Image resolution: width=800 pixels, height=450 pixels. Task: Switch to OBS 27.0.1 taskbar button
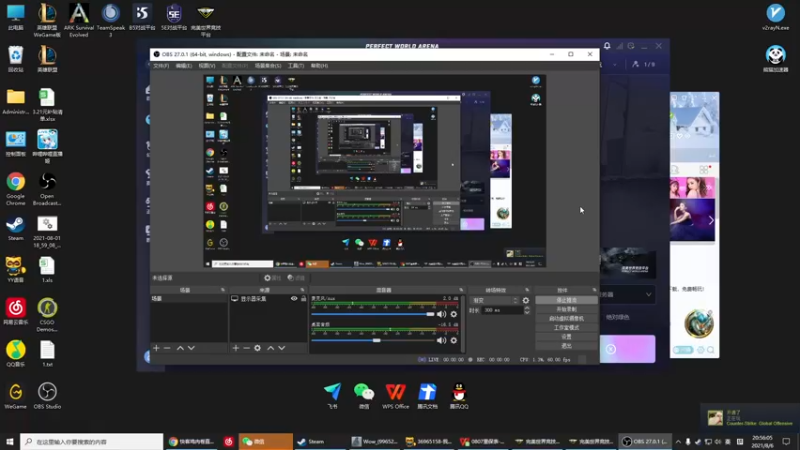click(x=645, y=442)
